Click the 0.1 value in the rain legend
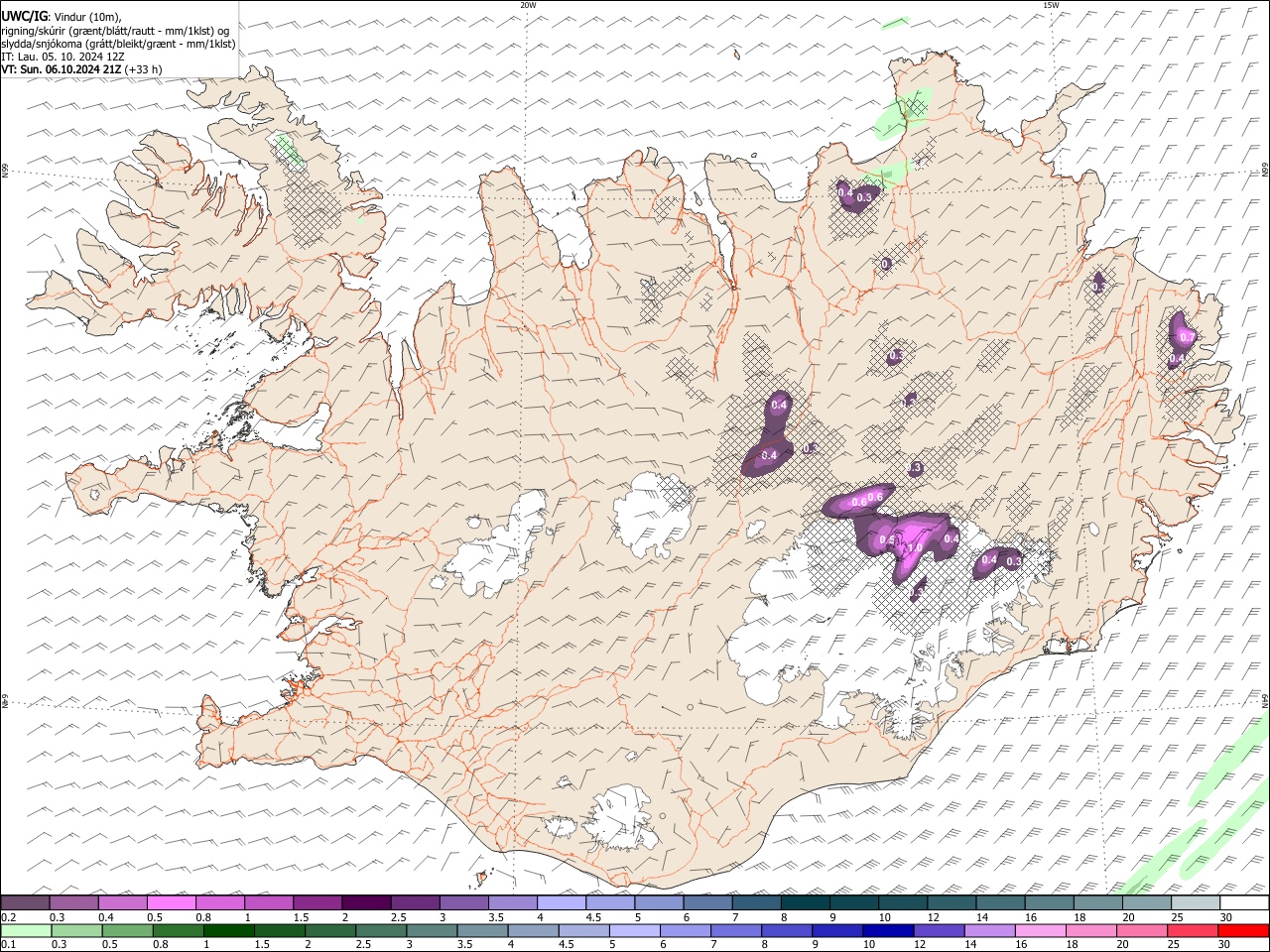The image size is (1270, 952). (x=8, y=945)
